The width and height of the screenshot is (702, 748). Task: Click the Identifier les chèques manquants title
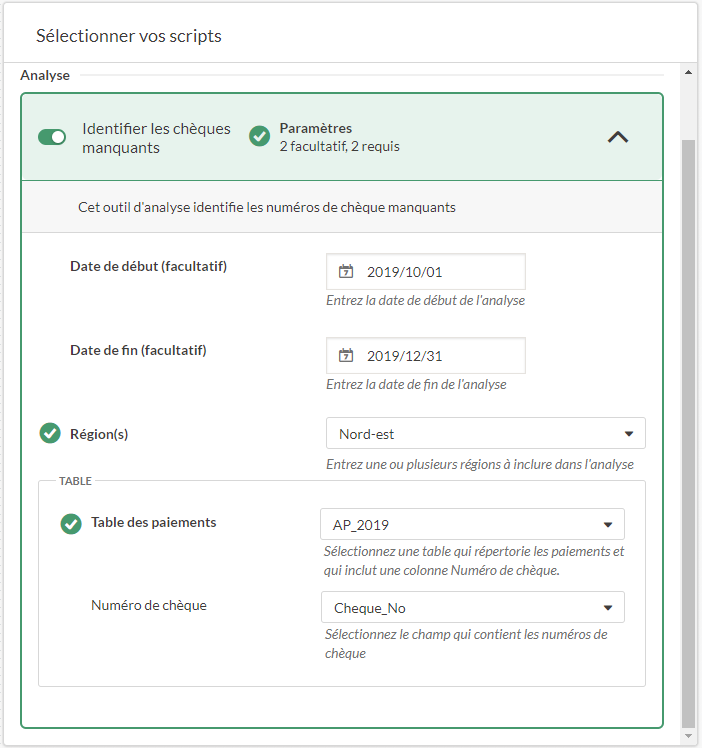point(156,138)
